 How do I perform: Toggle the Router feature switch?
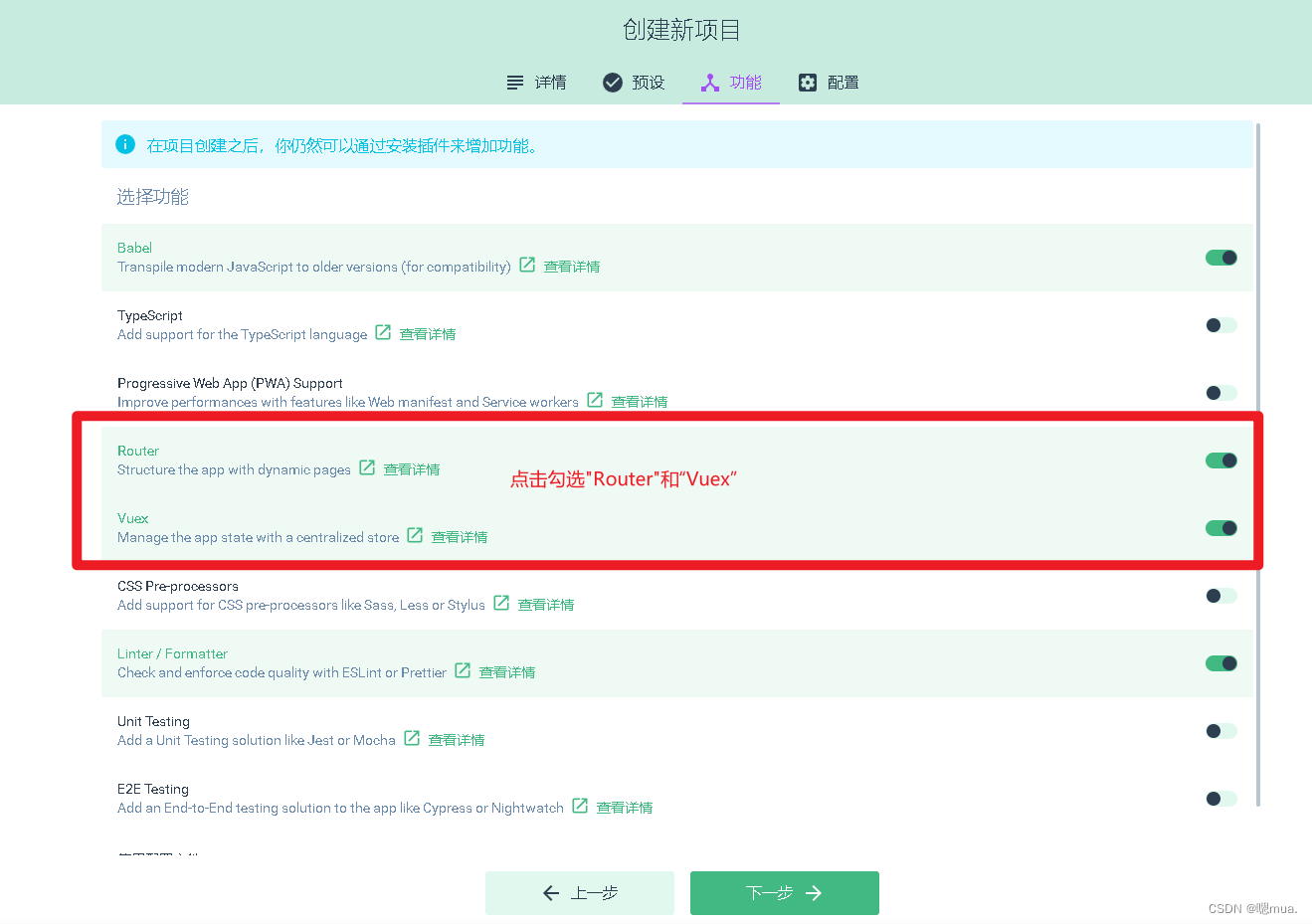[x=1221, y=461]
